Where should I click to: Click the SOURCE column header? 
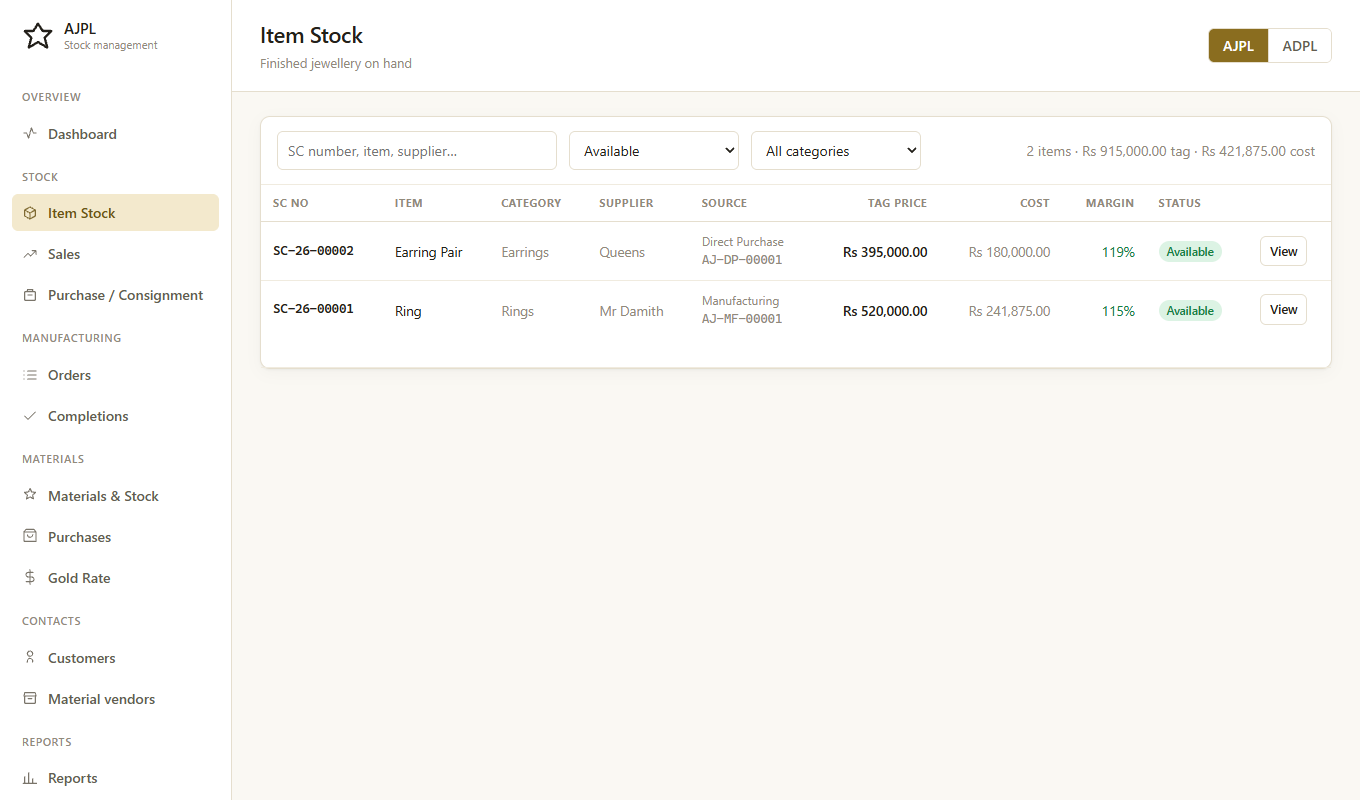724,203
